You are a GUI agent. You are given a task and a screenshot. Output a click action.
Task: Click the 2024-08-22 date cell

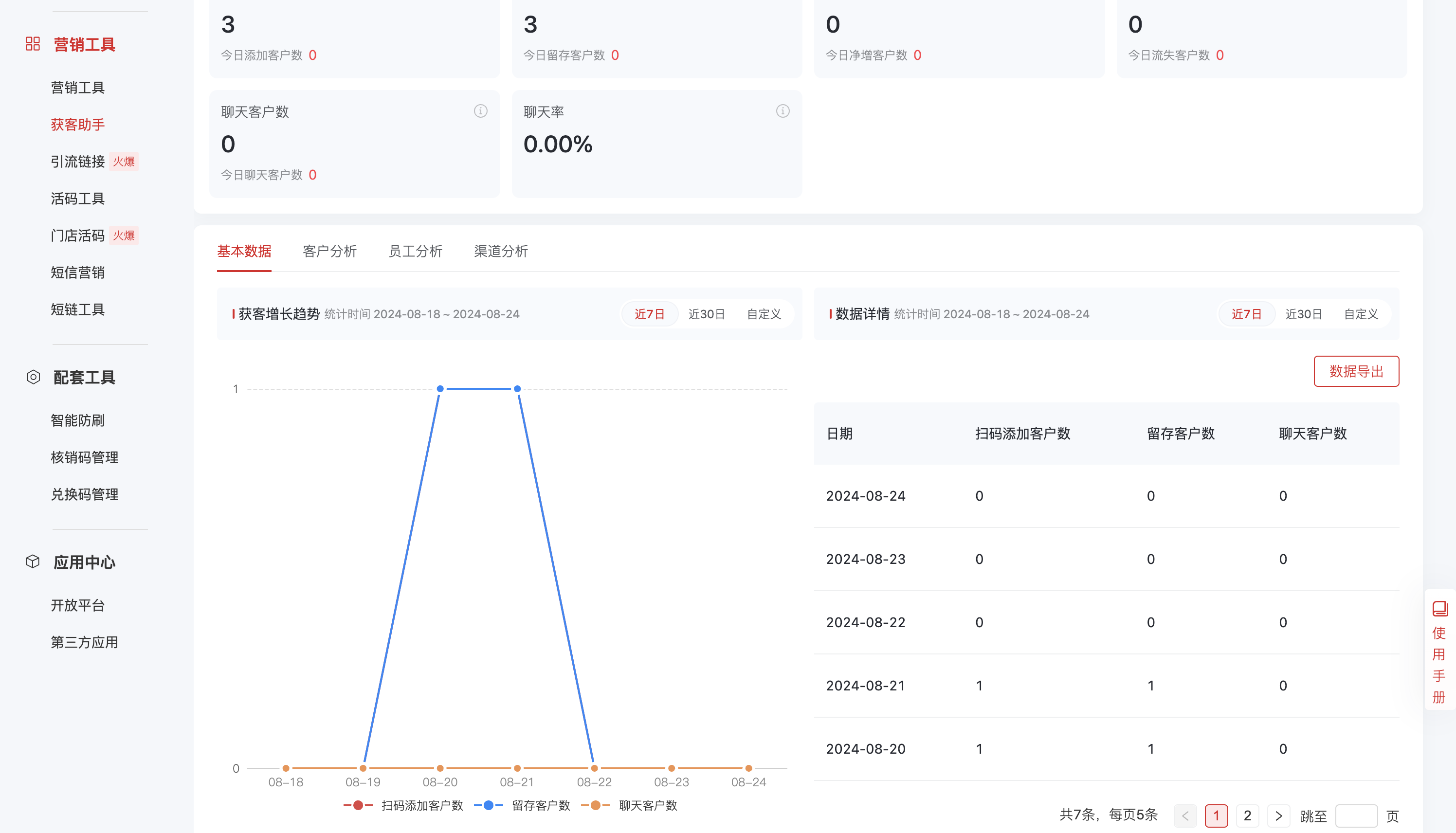[866, 622]
